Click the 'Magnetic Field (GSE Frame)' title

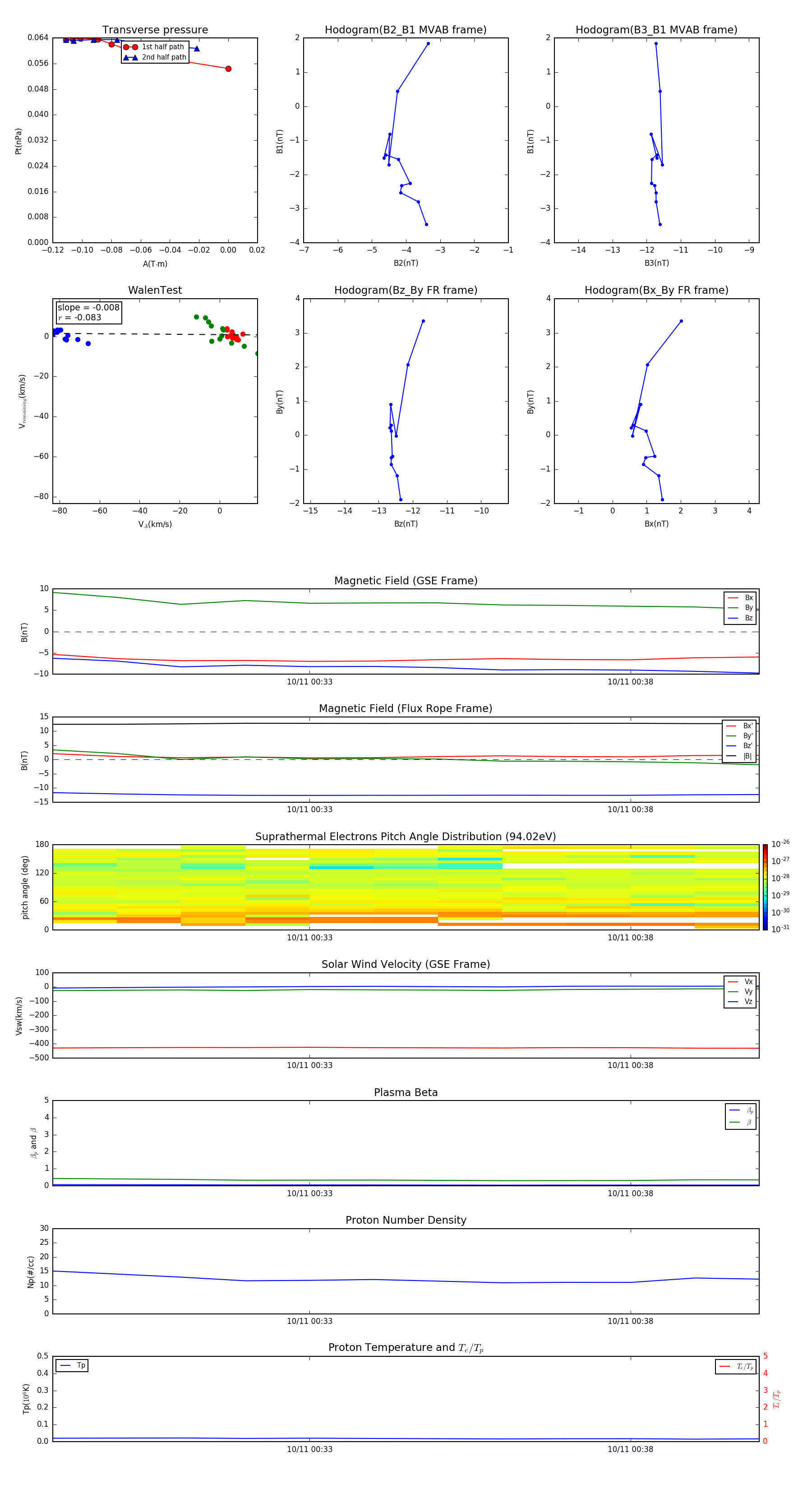coord(406,581)
